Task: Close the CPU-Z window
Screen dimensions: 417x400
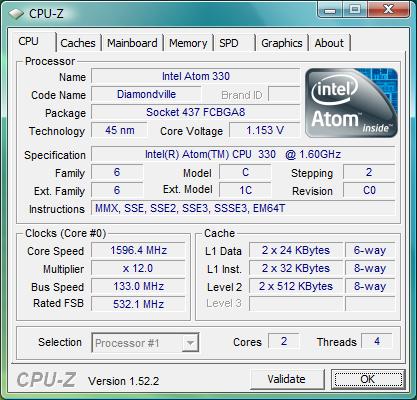Action: coord(387,10)
